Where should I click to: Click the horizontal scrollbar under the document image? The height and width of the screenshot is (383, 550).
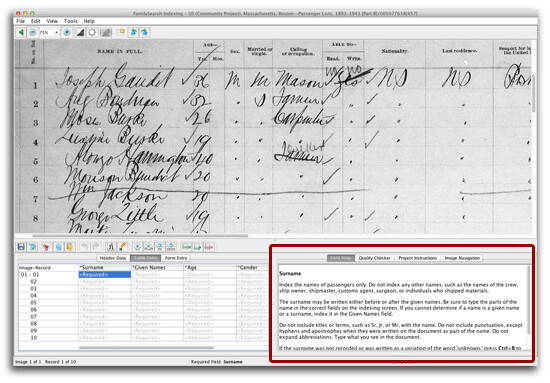coord(140,236)
